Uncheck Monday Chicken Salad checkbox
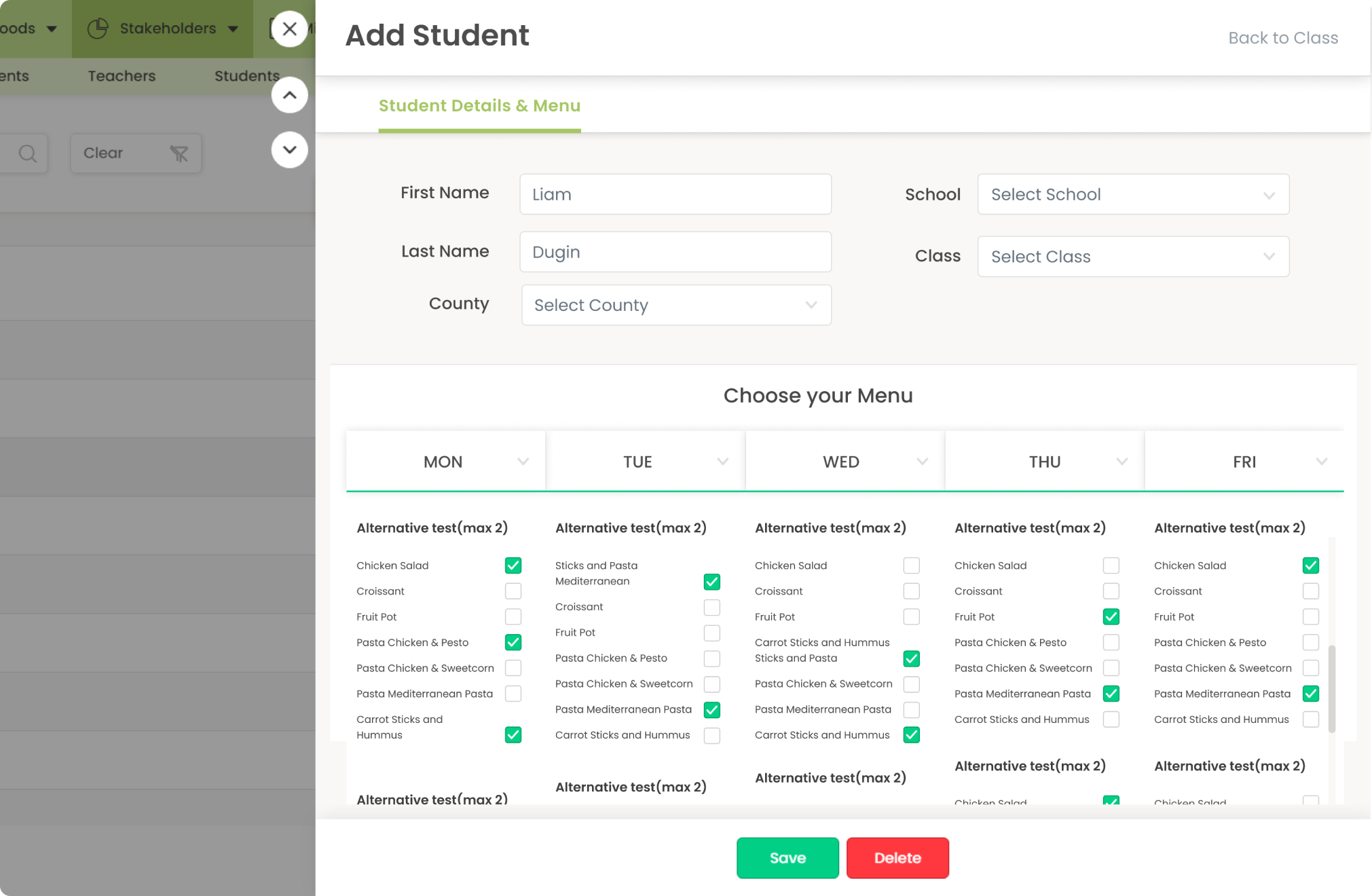 coord(513,565)
